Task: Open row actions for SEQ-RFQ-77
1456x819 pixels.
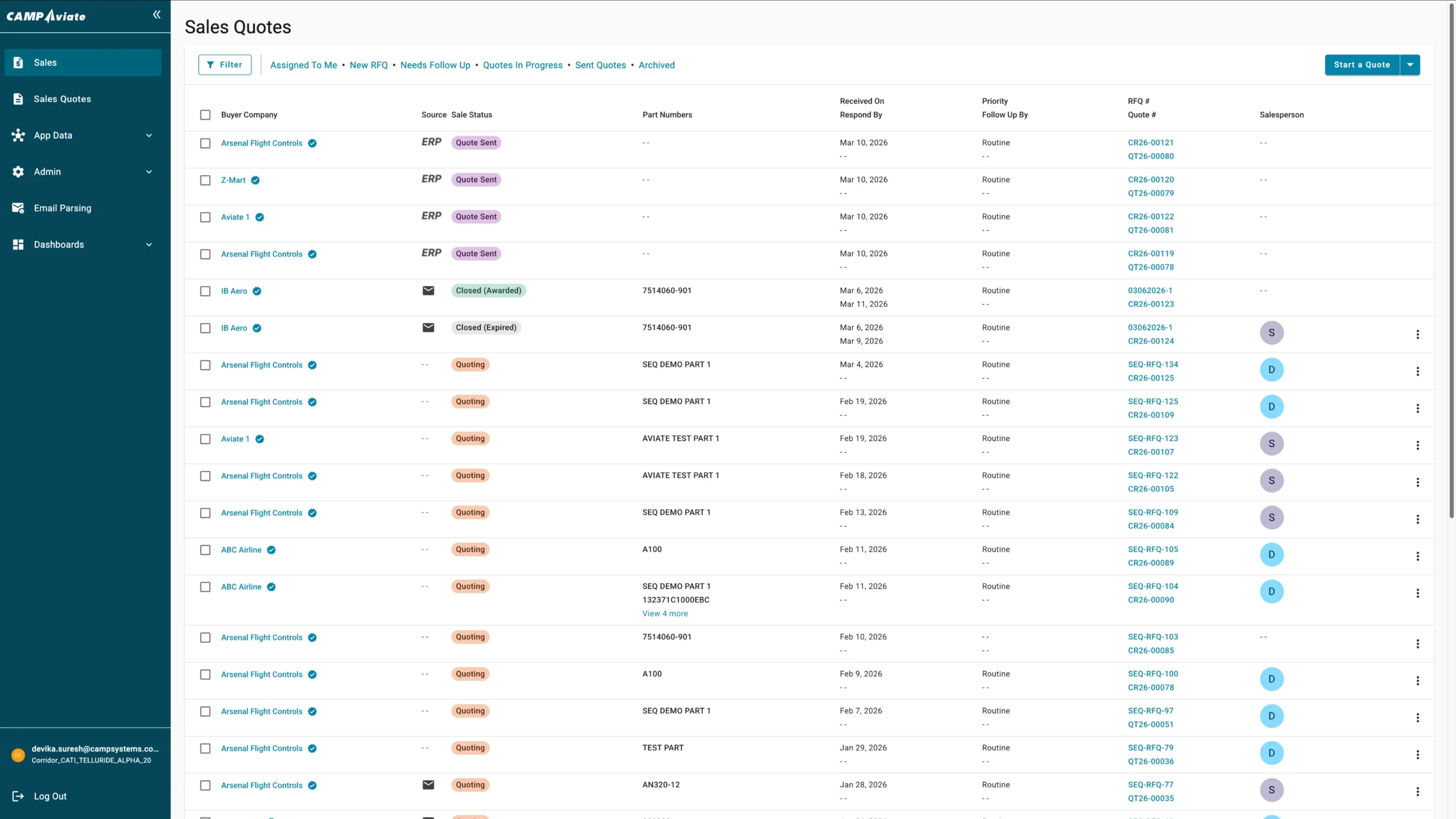Action: click(x=1417, y=792)
